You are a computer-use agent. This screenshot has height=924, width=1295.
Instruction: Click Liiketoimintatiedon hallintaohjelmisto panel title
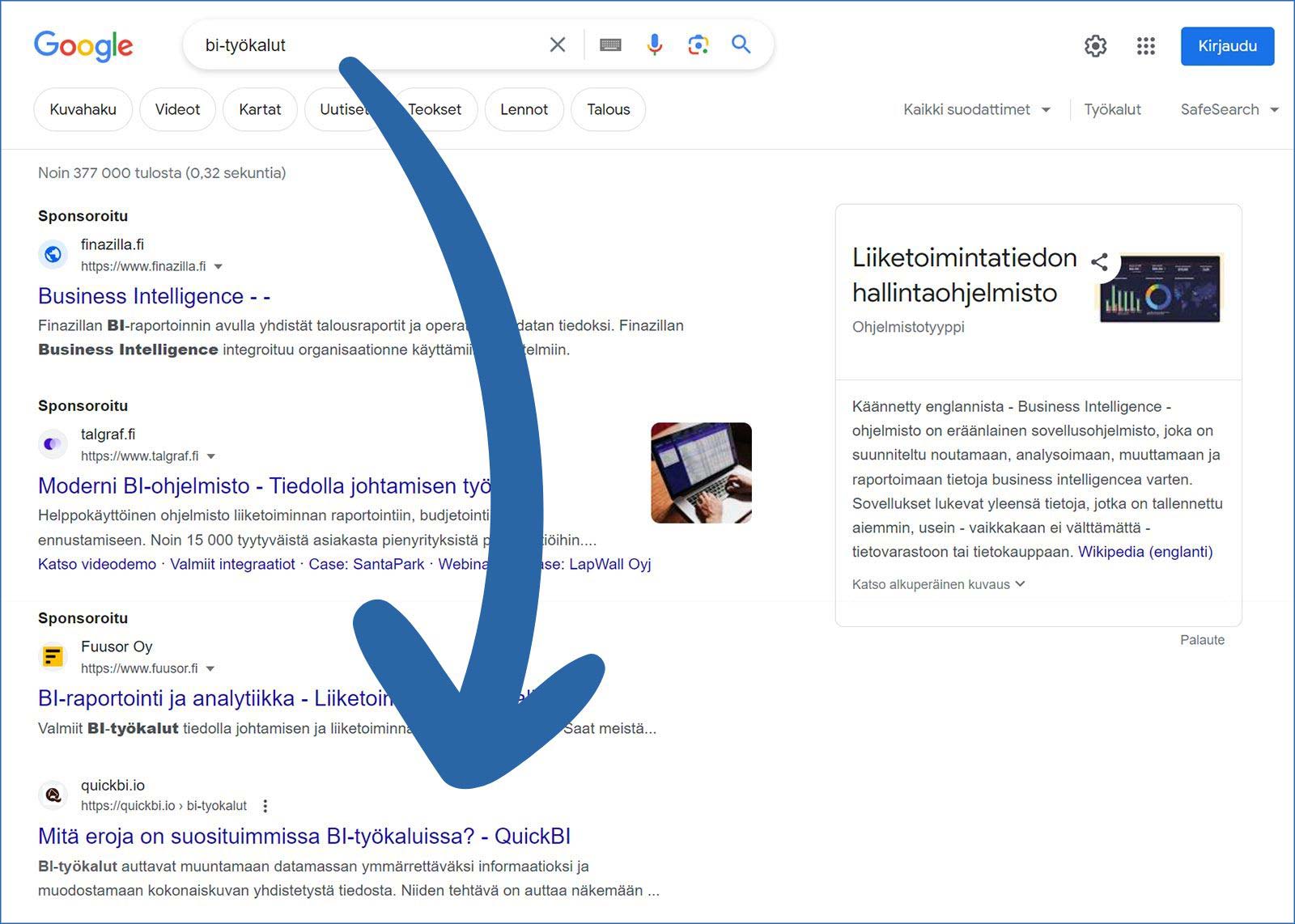(x=965, y=275)
